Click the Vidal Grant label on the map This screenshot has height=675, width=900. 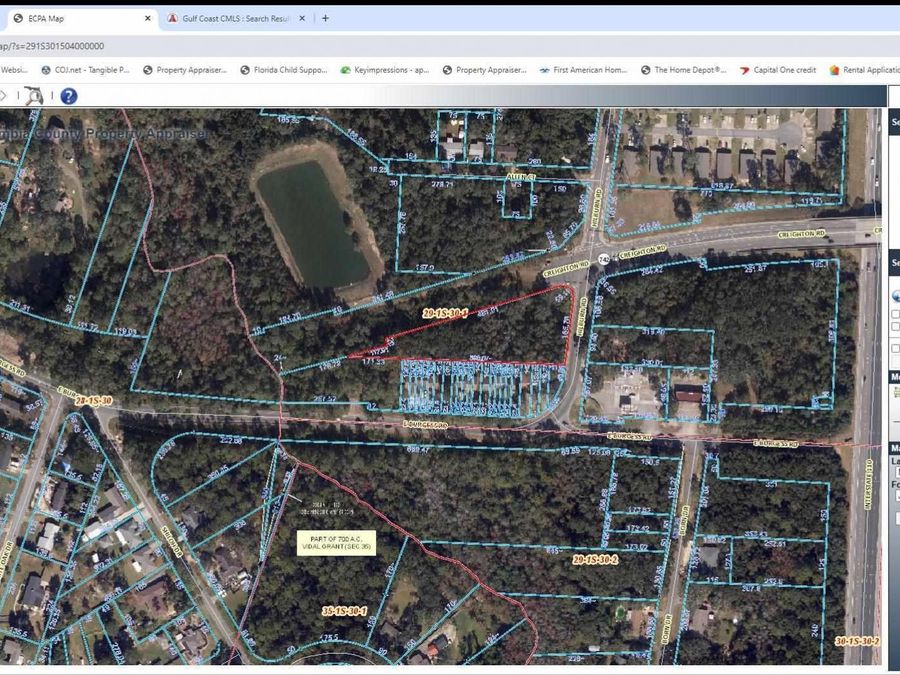(x=335, y=543)
